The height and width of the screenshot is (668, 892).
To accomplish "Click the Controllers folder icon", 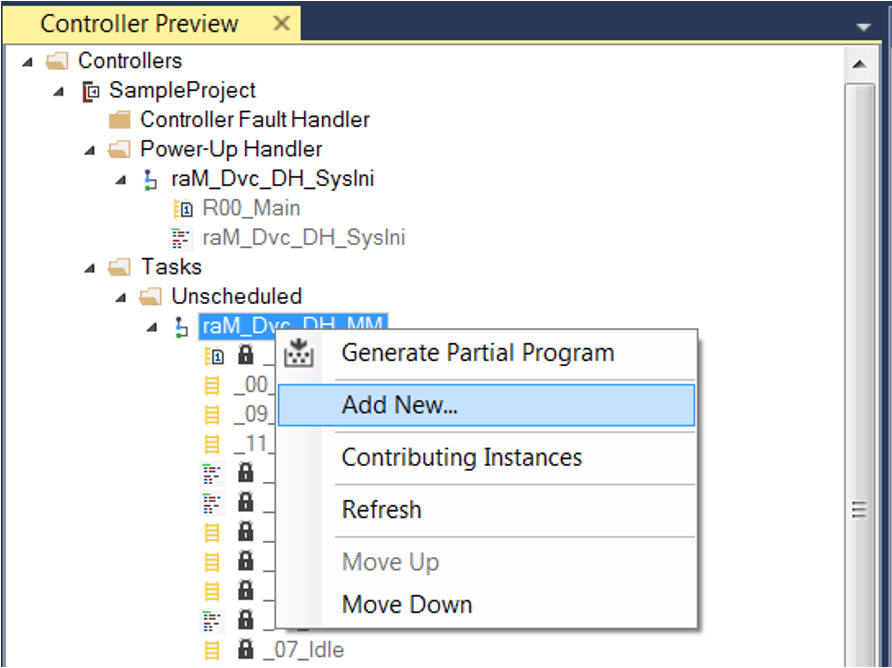I will (x=57, y=60).
